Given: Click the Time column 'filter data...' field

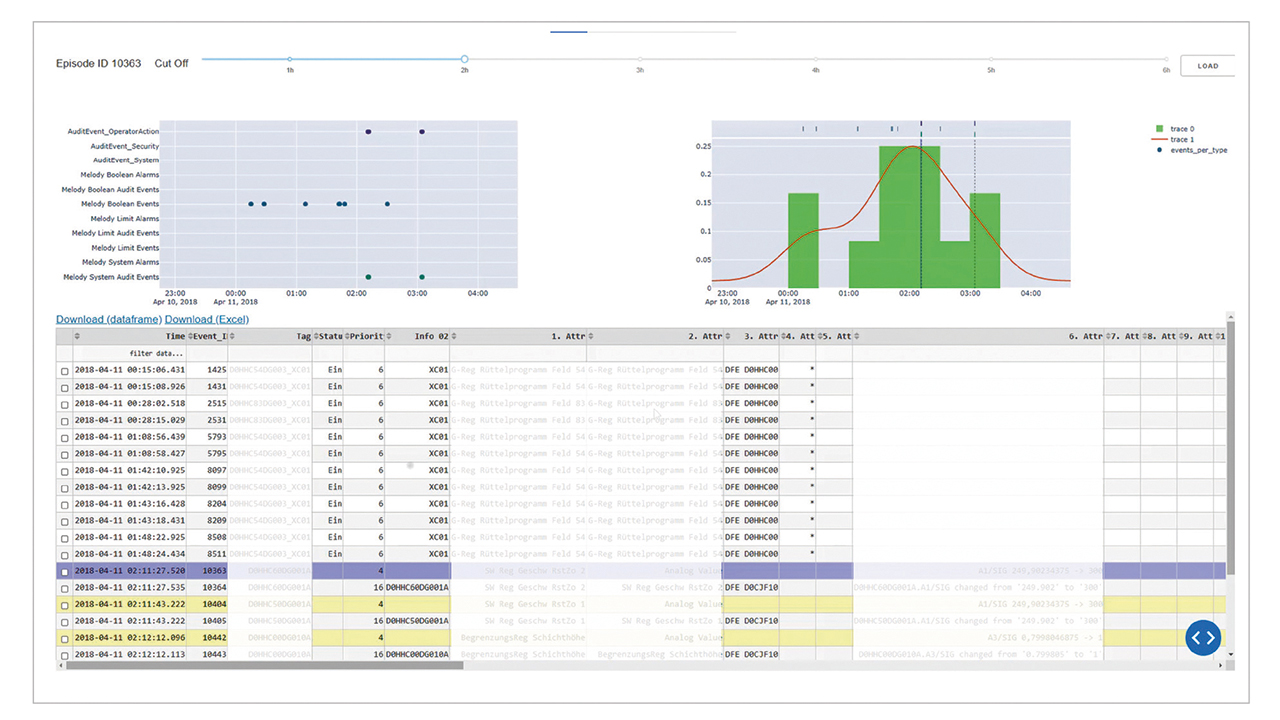Looking at the screenshot, I should [x=130, y=353].
